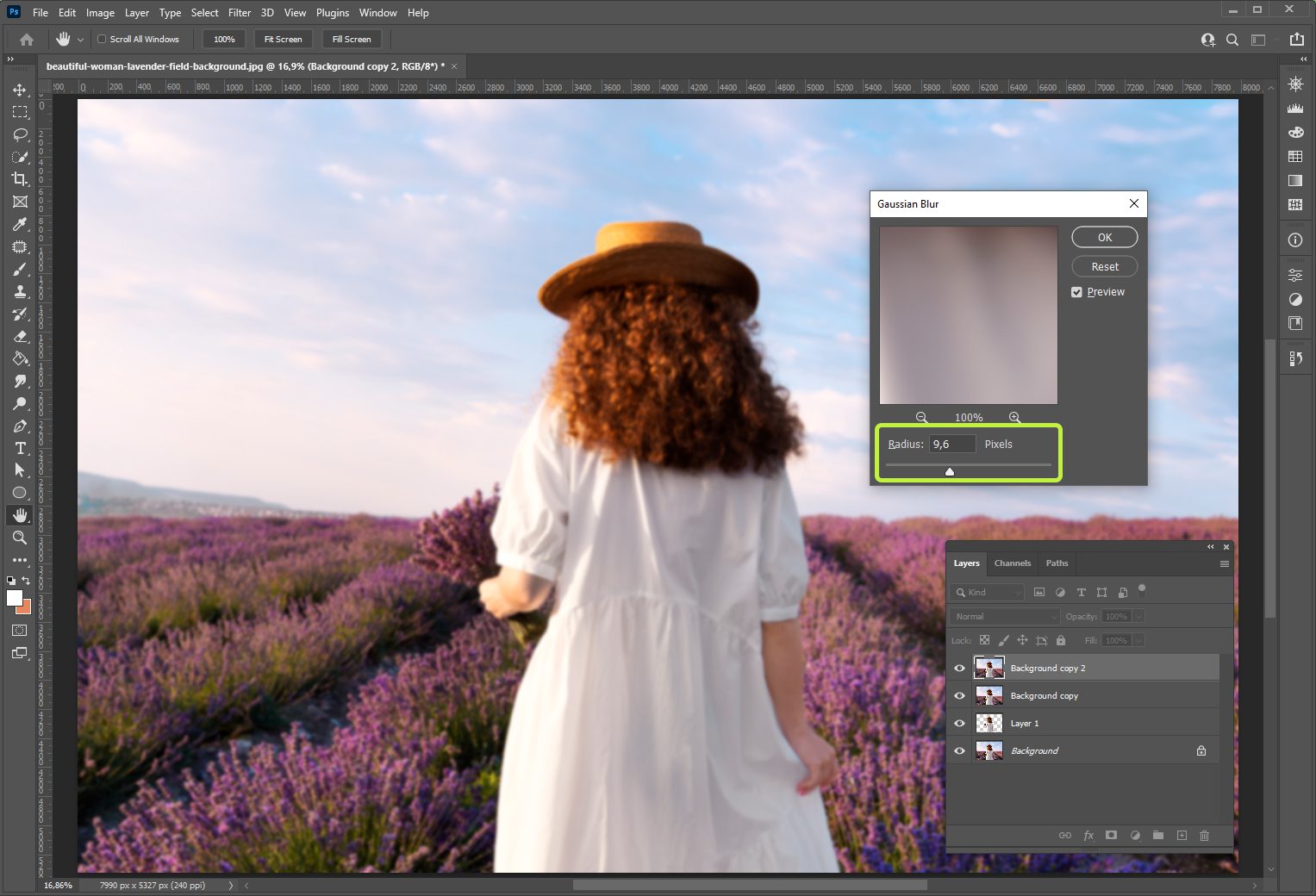
Task: Zoom out the Gaussian Blur preview
Action: (921, 417)
